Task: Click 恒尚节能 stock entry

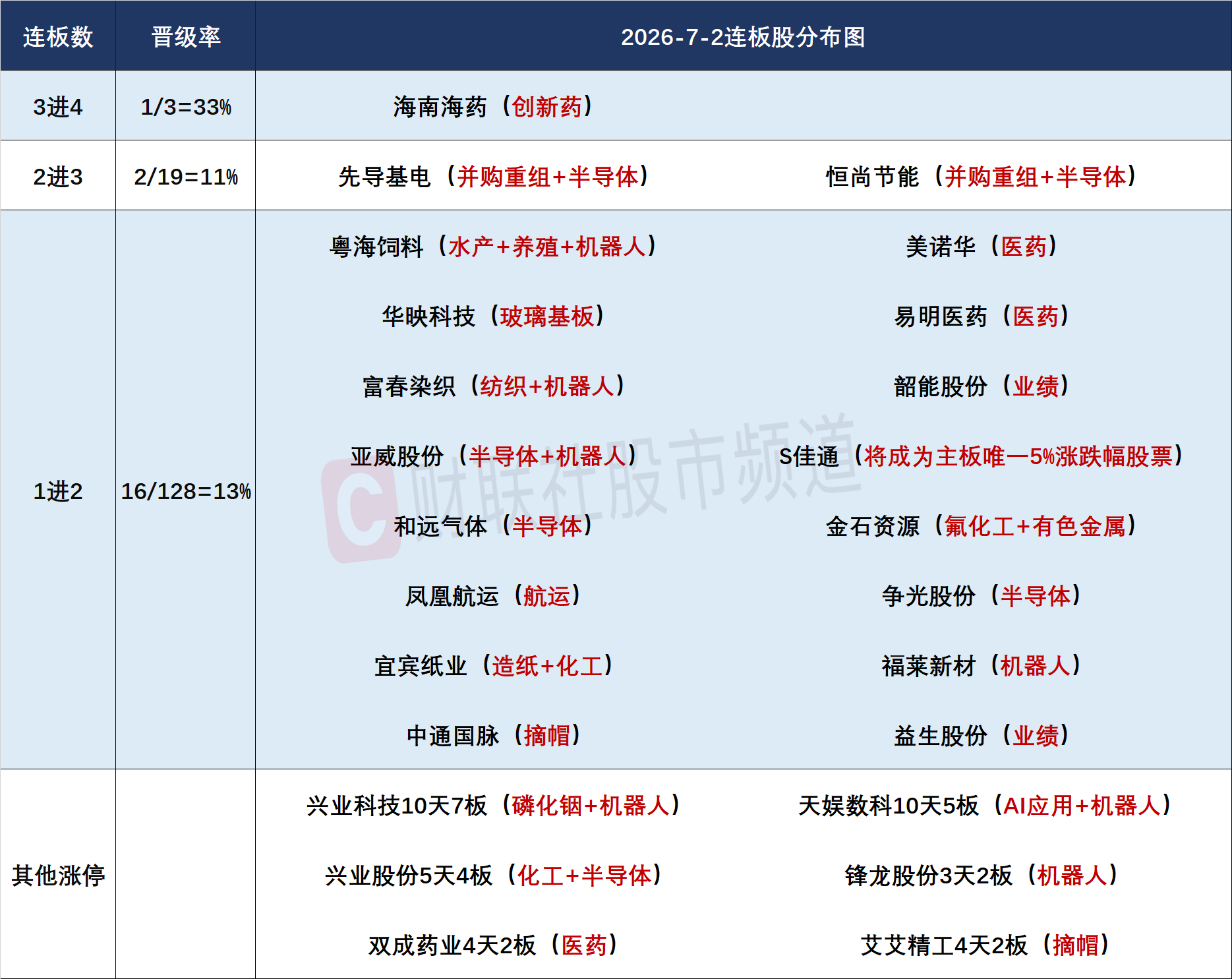Action: coord(981,176)
